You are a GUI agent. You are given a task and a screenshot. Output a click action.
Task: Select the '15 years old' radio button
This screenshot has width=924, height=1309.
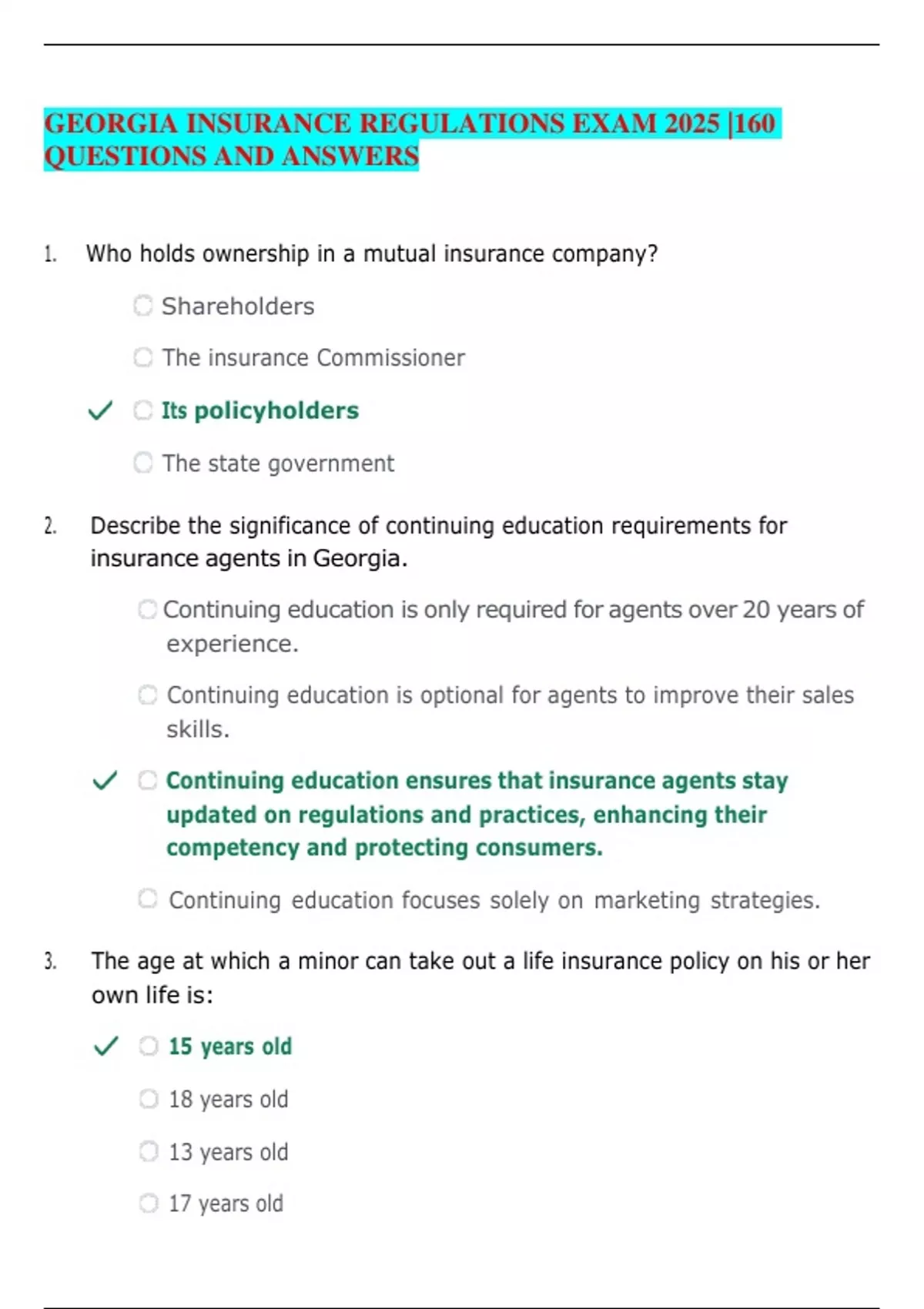click(x=149, y=1046)
